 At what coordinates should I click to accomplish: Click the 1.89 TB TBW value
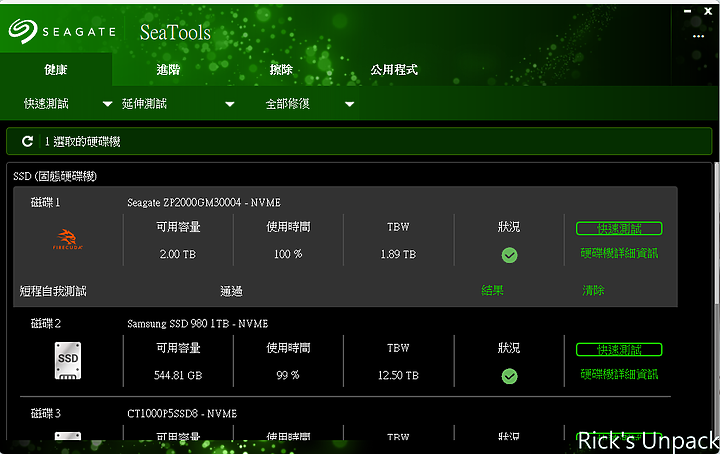tap(398, 254)
